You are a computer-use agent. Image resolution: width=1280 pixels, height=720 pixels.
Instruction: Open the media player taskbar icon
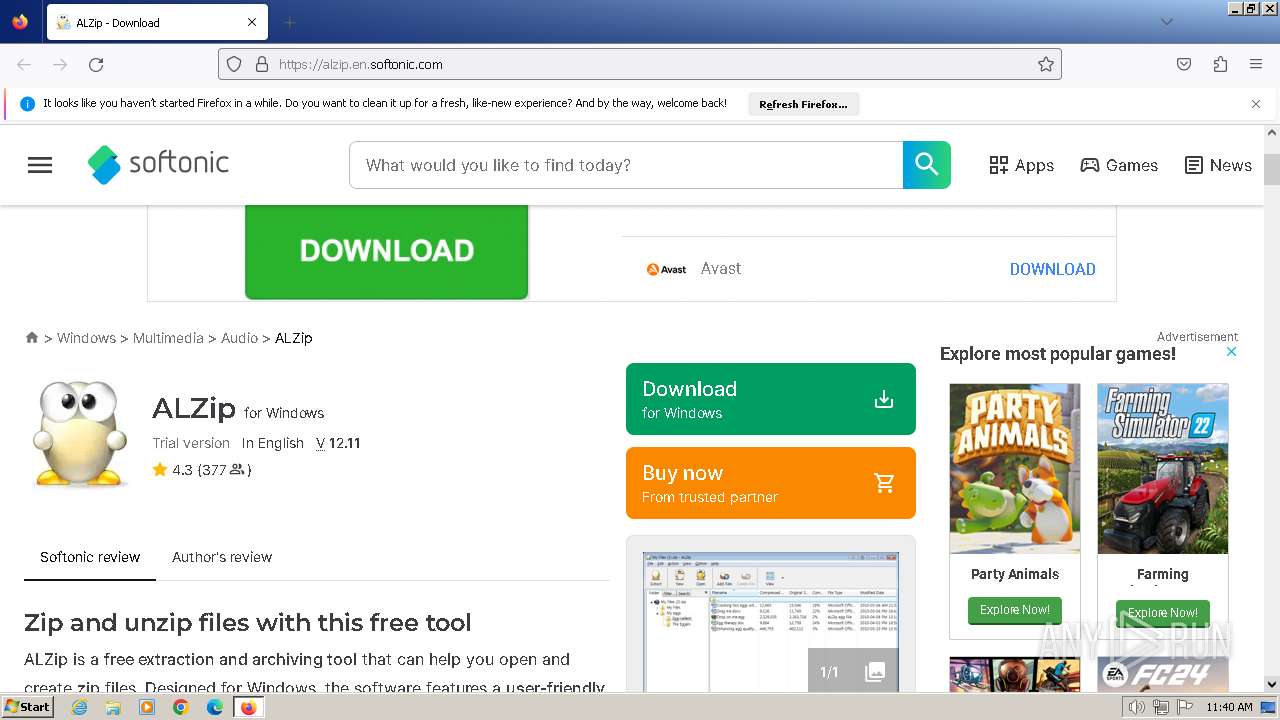click(147, 707)
